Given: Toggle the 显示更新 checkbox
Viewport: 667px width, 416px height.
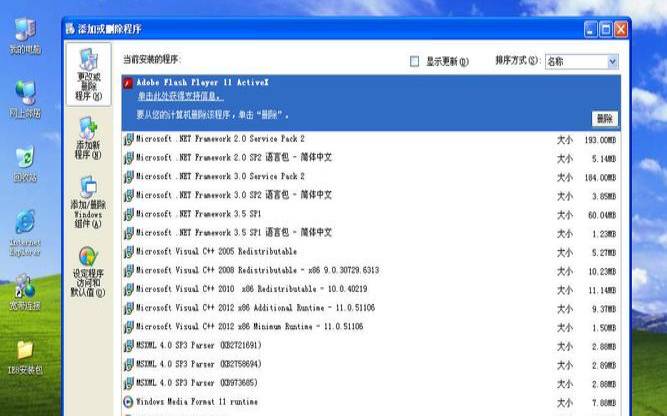Looking at the screenshot, I should tap(414, 61).
